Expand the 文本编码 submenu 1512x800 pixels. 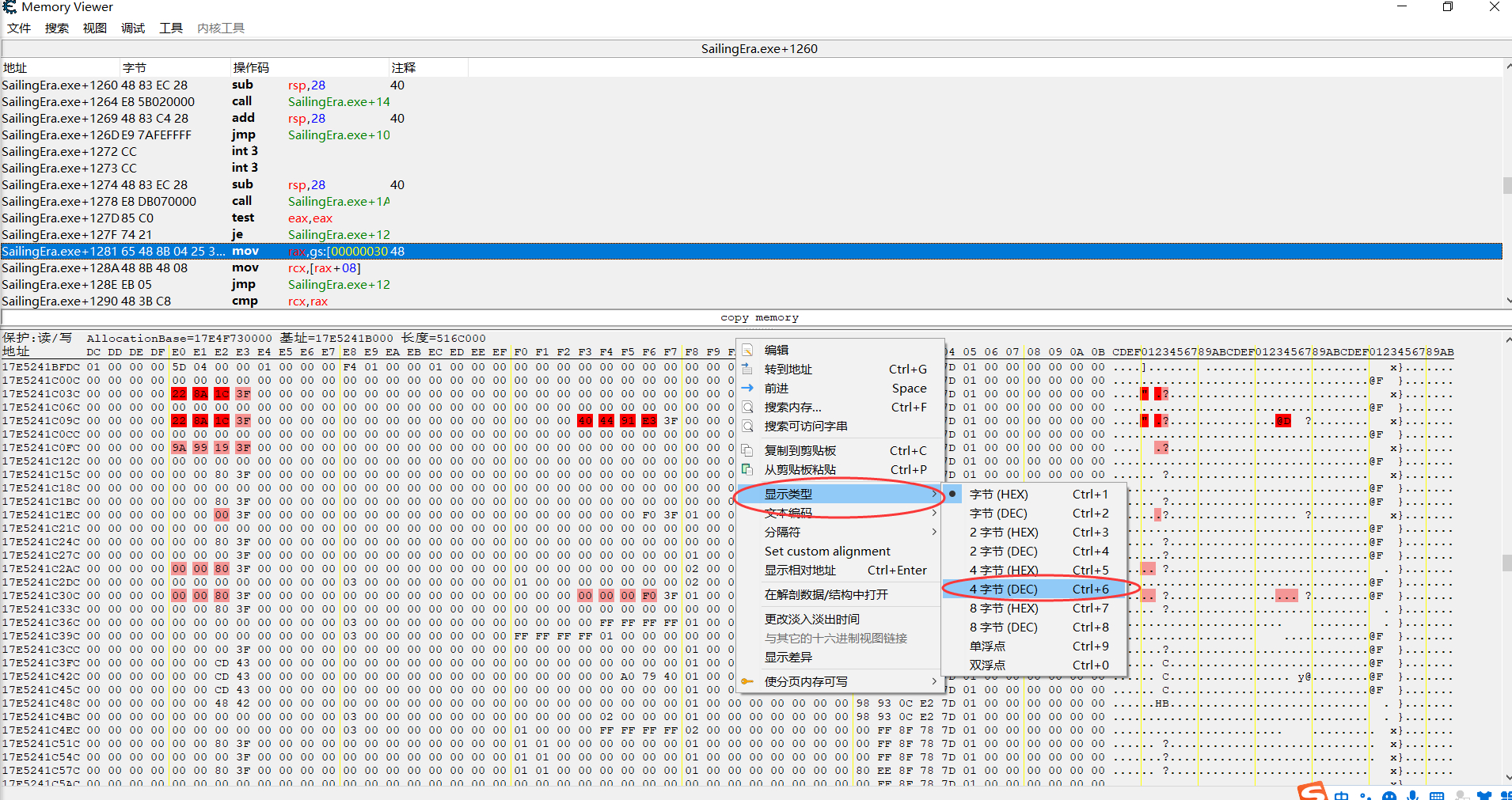pos(840,513)
